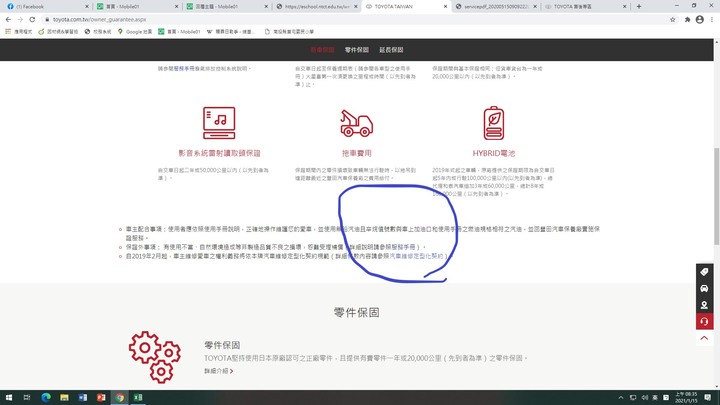Click the volume speaker tray icon
This screenshot has height=405, width=720.
pyautogui.click(x=644, y=398)
